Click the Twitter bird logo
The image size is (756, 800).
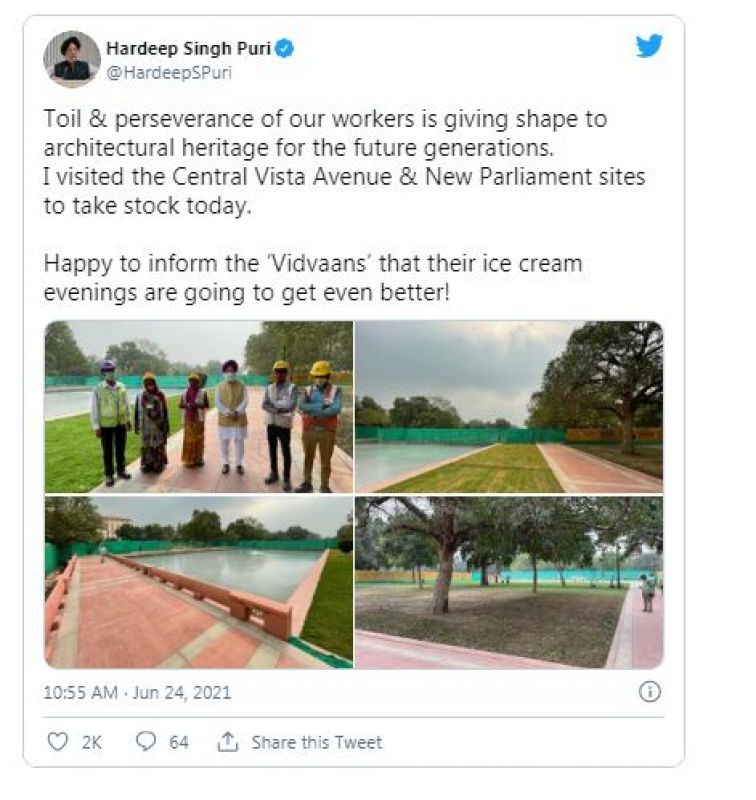649,45
